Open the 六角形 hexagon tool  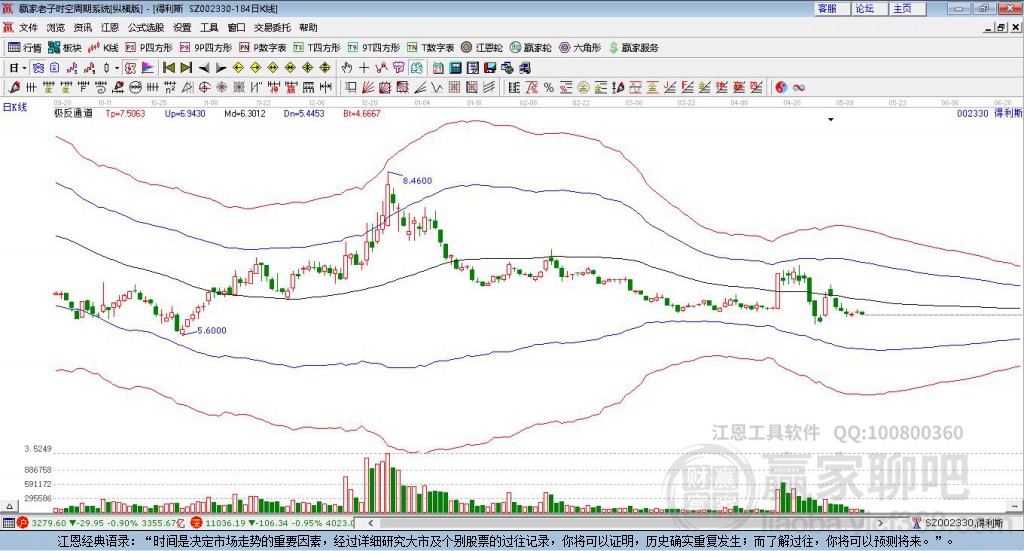580,48
